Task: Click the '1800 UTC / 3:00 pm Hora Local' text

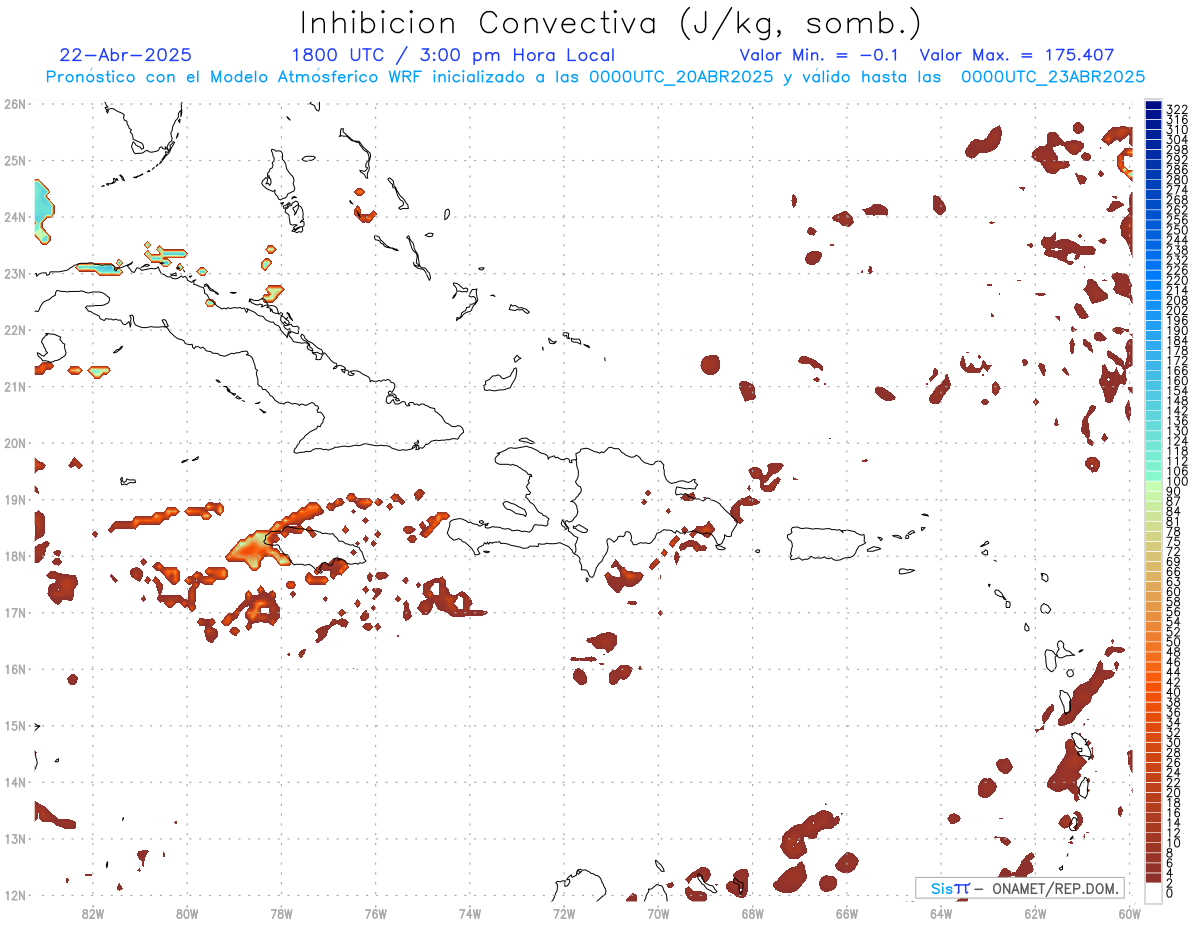Action: tap(453, 55)
